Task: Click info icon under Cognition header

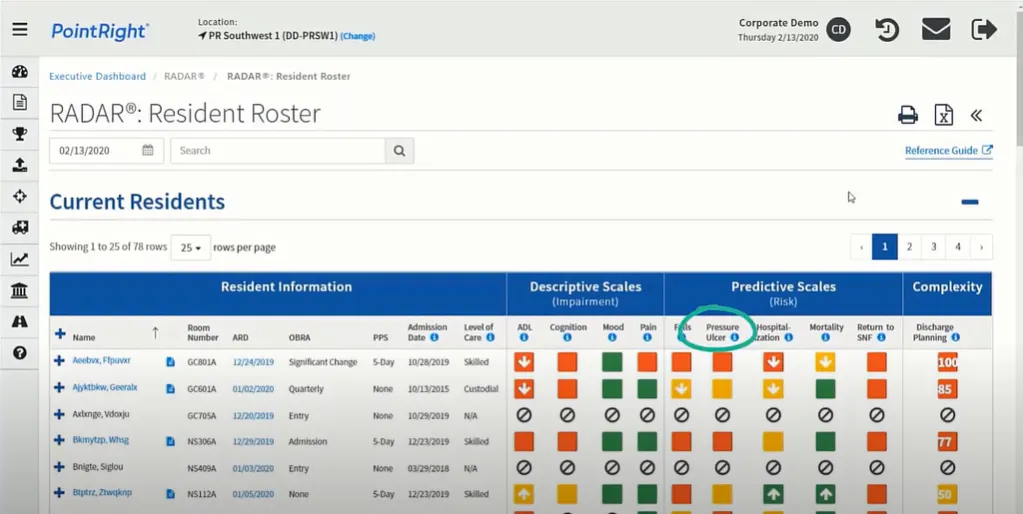Action: 567,337
